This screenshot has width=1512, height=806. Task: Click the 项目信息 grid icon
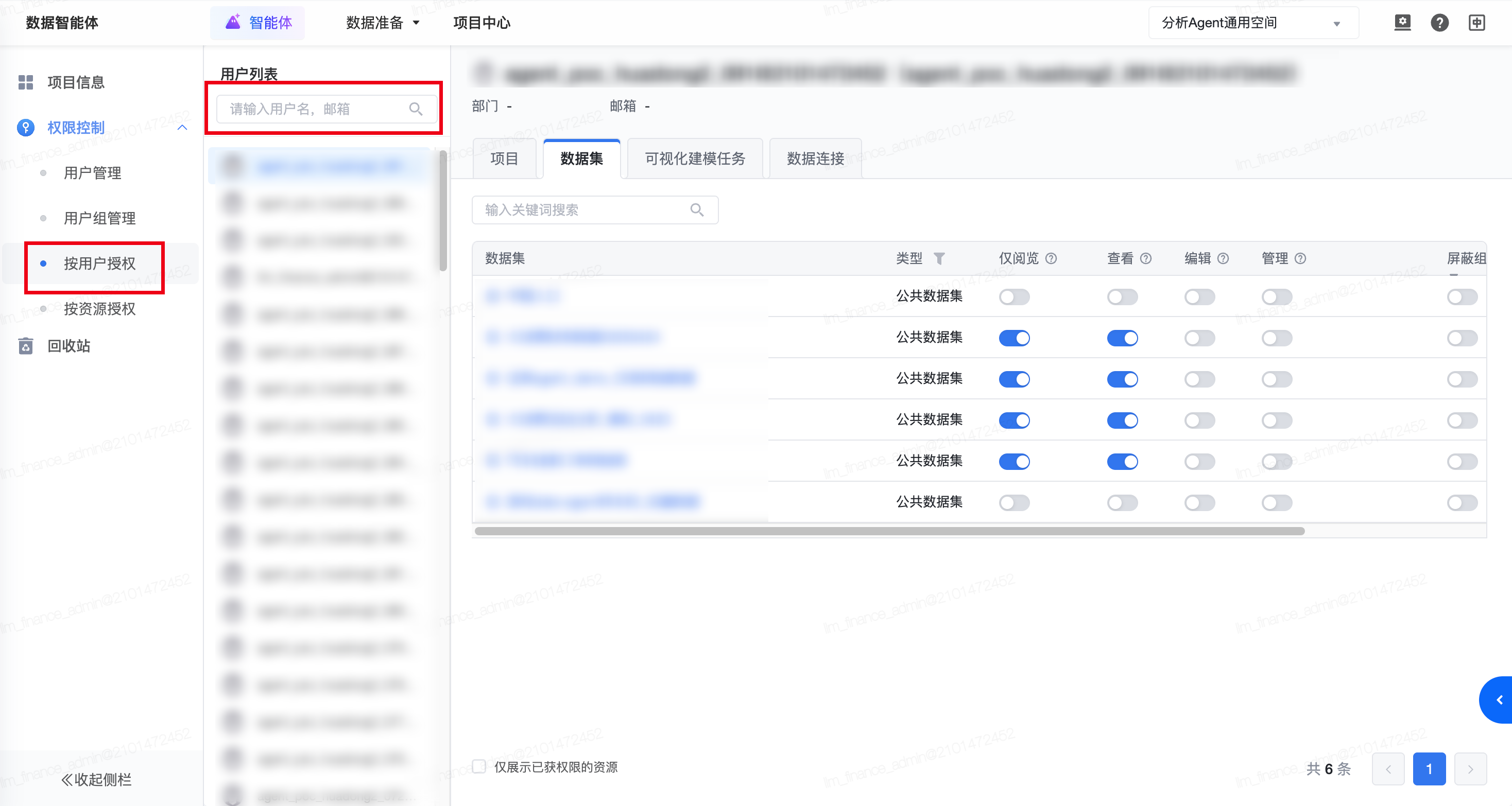pos(26,82)
